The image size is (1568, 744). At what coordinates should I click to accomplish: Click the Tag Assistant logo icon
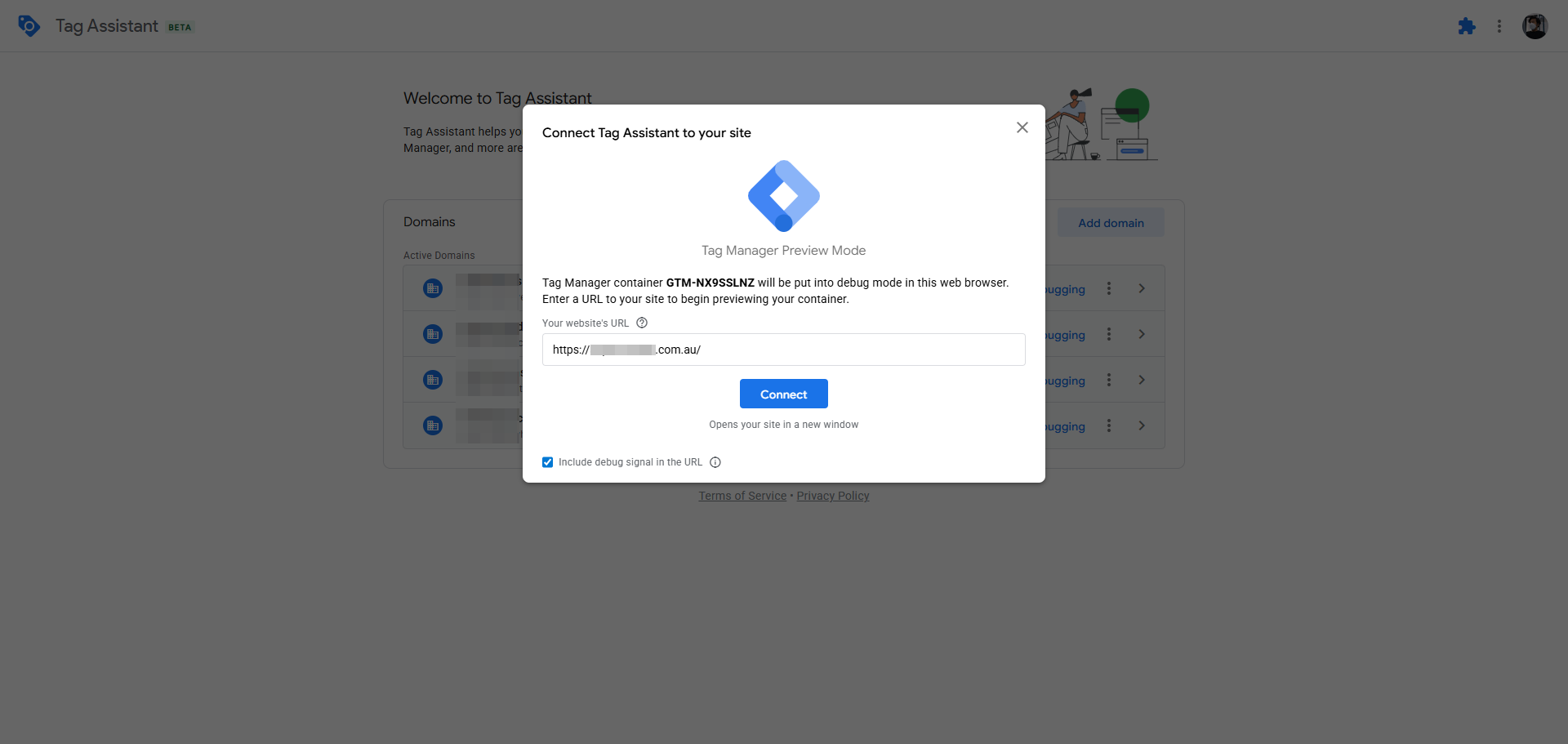(x=29, y=26)
